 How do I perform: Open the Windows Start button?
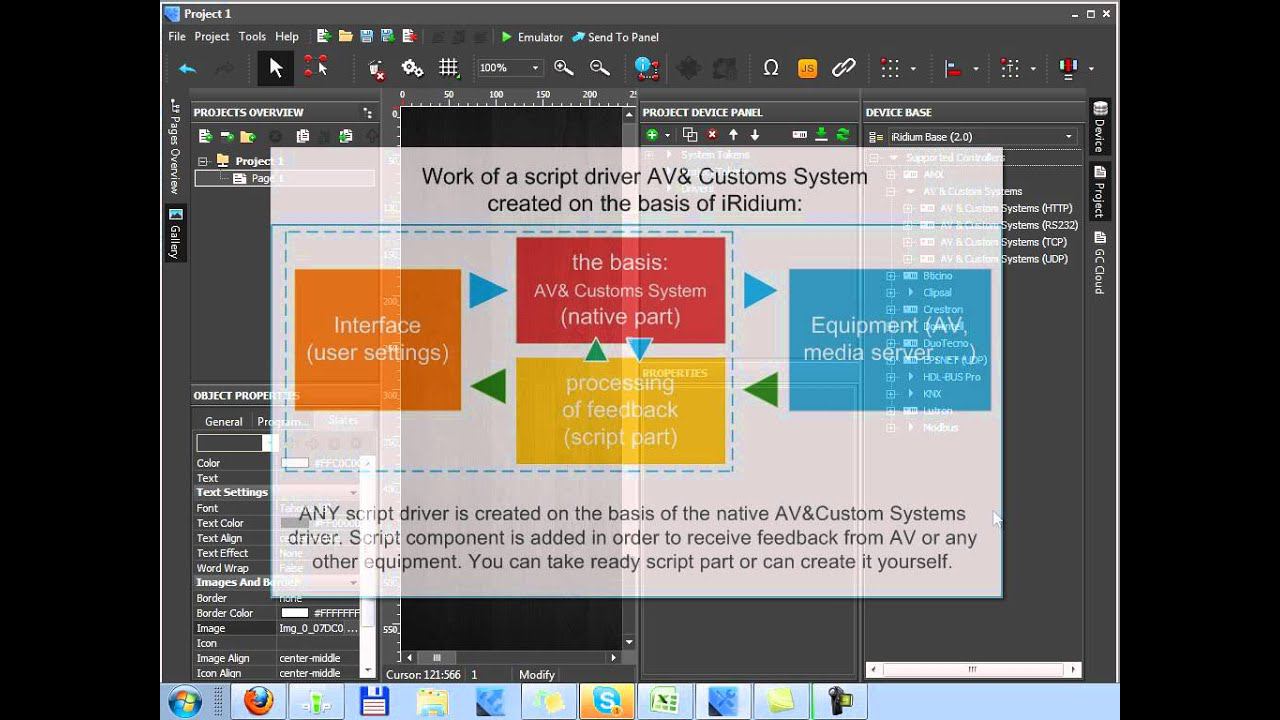click(185, 702)
